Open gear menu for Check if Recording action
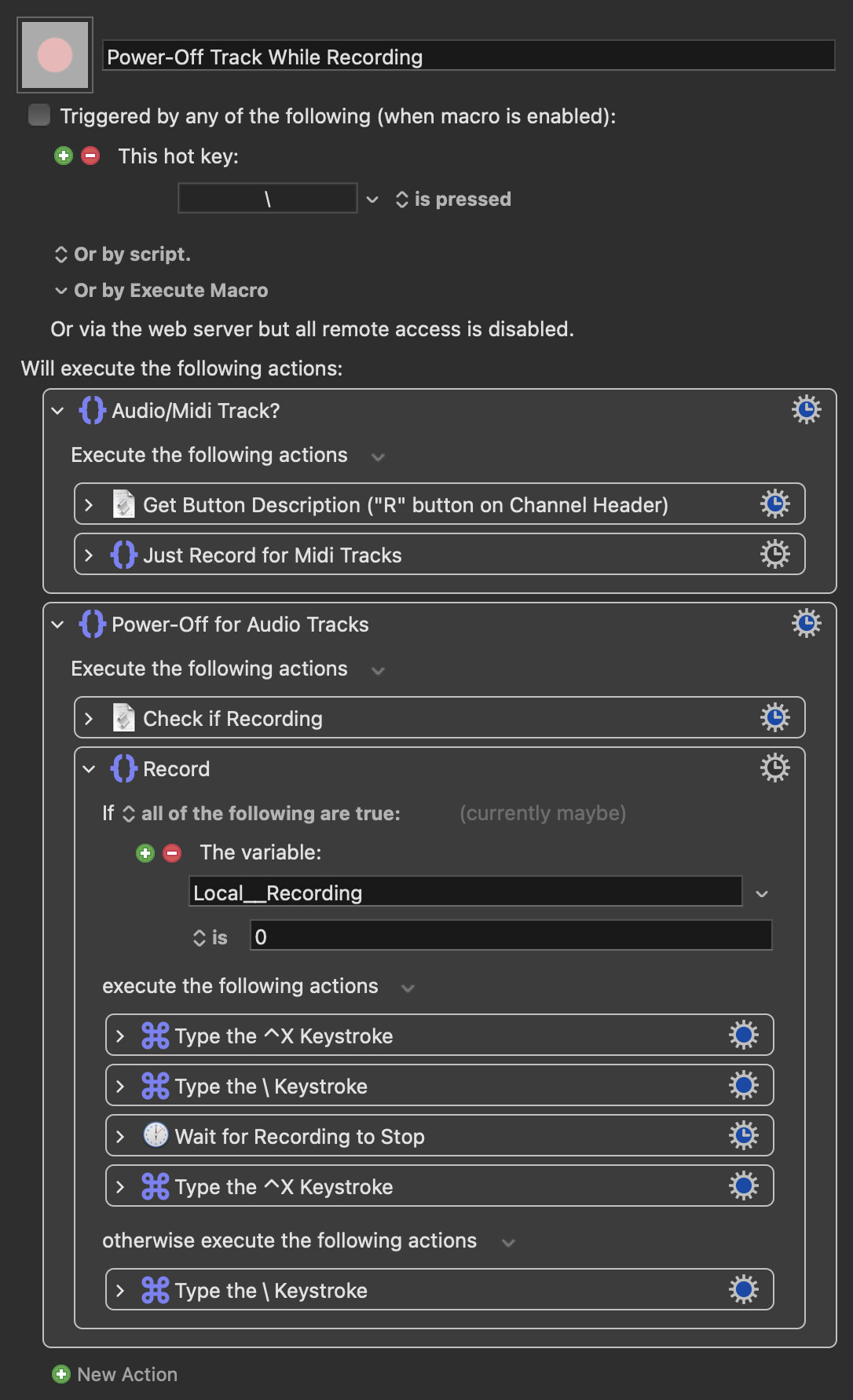853x1400 pixels. tap(774, 718)
